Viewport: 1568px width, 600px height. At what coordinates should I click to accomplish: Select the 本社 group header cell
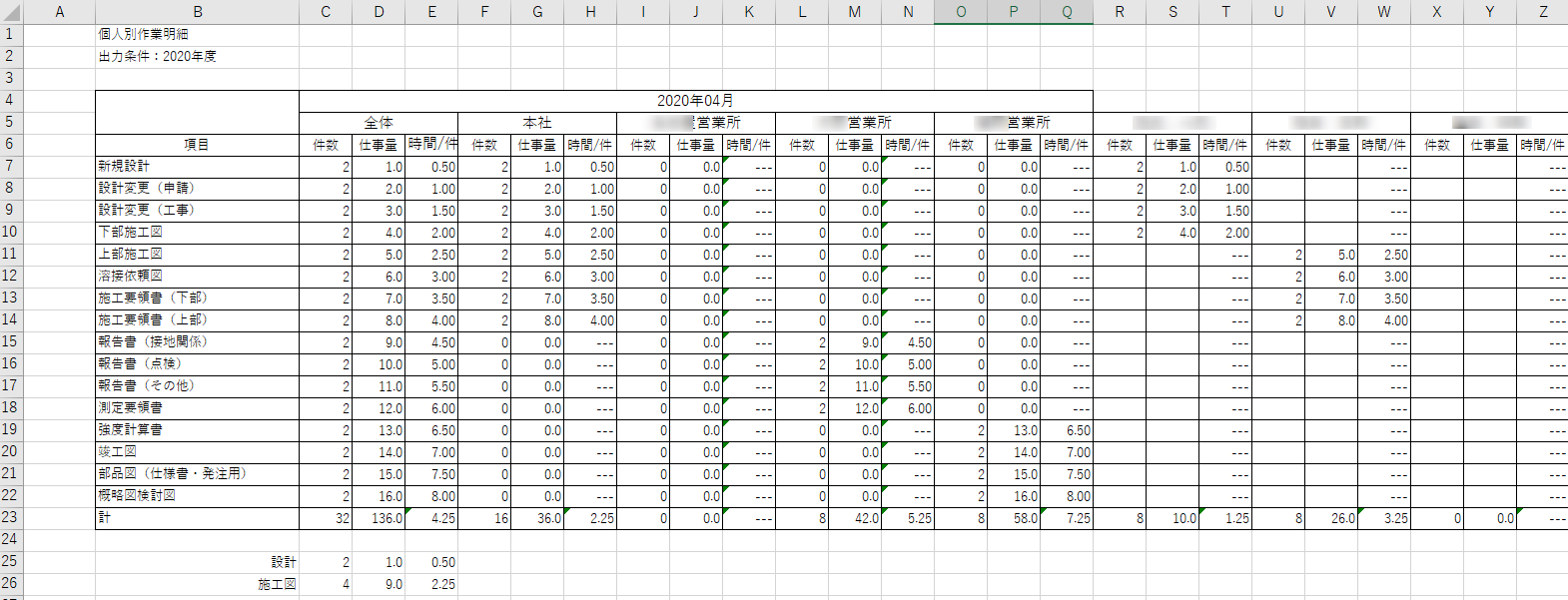tap(537, 123)
